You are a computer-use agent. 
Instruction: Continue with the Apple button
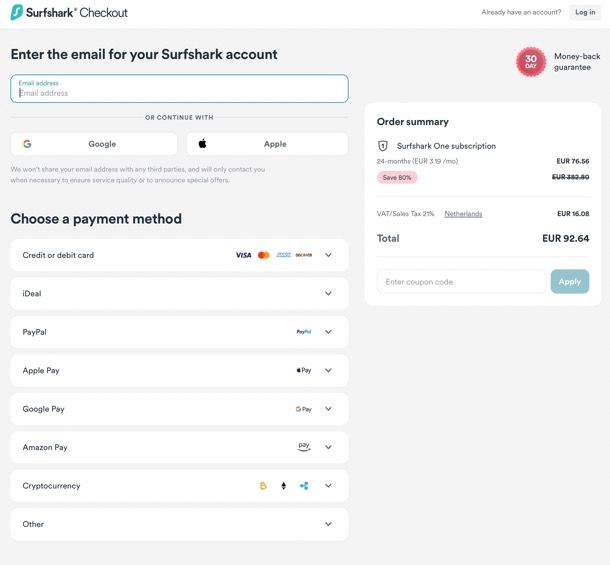[267, 144]
